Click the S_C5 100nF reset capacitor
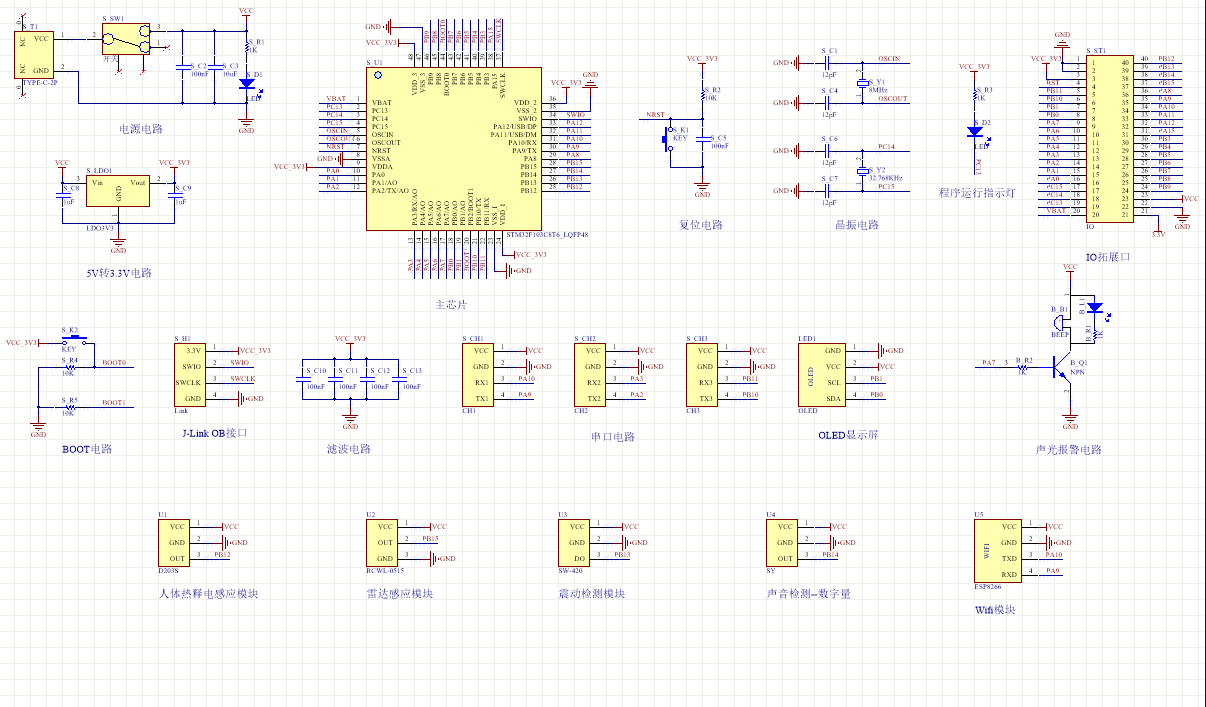 coord(703,140)
